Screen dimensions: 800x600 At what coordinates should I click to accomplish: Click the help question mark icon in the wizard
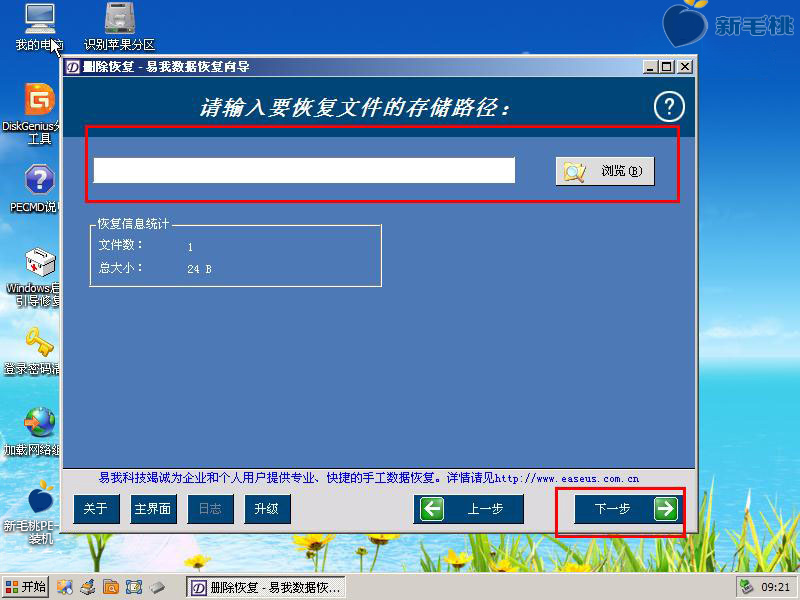click(x=669, y=107)
